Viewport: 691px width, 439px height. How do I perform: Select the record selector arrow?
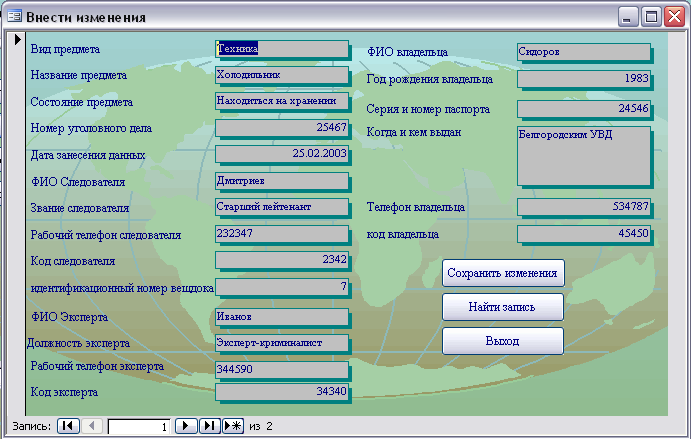[18, 39]
